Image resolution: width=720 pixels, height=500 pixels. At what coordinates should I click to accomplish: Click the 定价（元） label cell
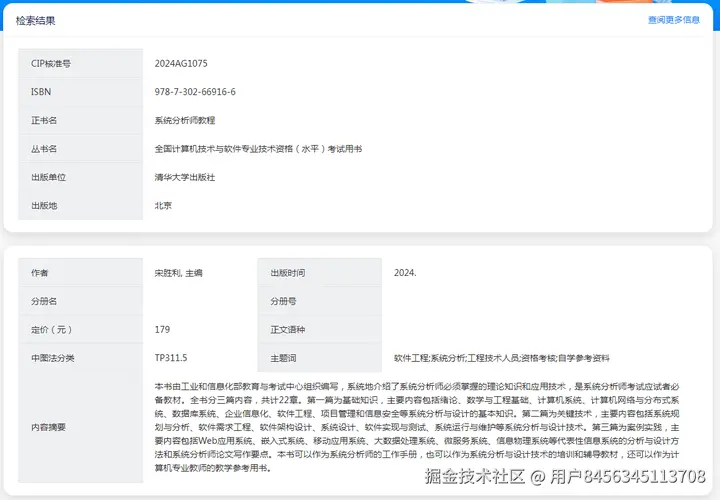click(x=80, y=330)
